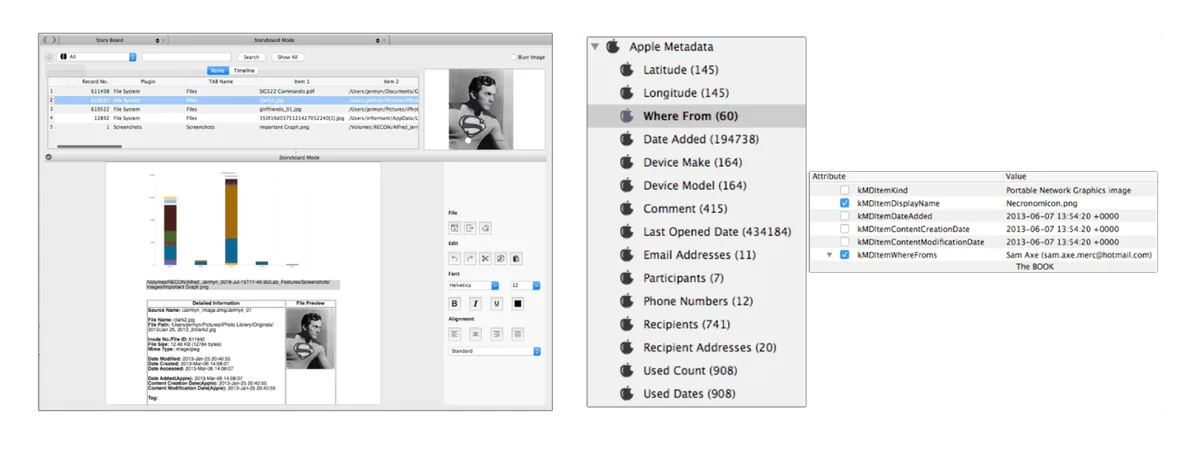
Task: Click the Paste clipboard icon
Action: [x=516, y=259]
